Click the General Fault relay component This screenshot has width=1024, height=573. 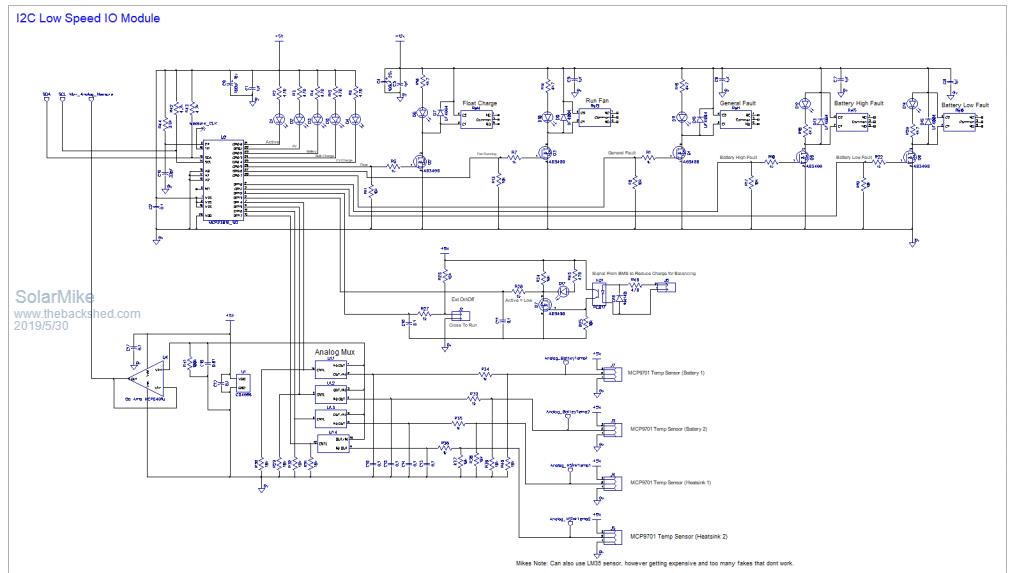[735, 119]
